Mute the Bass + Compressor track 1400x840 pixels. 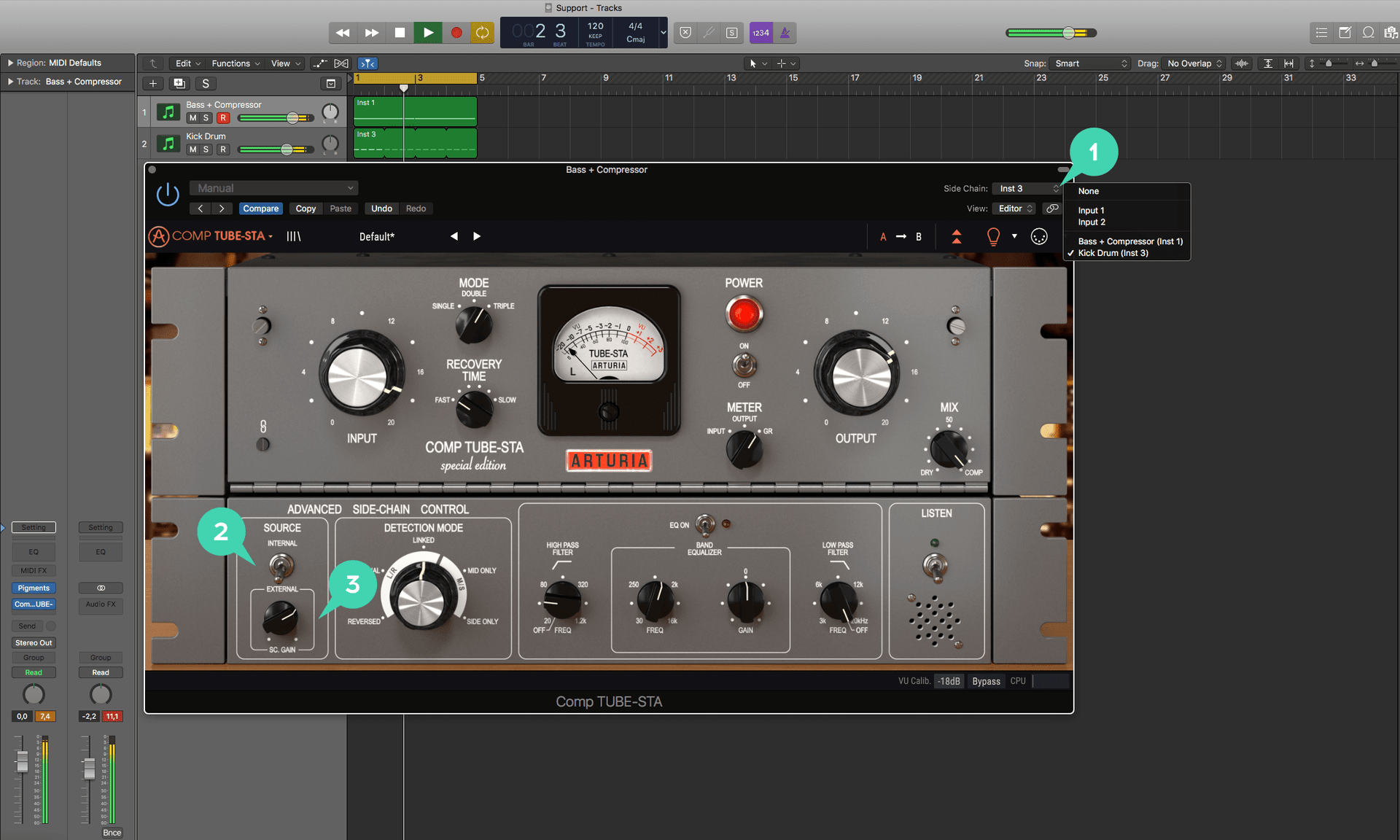tap(192, 118)
